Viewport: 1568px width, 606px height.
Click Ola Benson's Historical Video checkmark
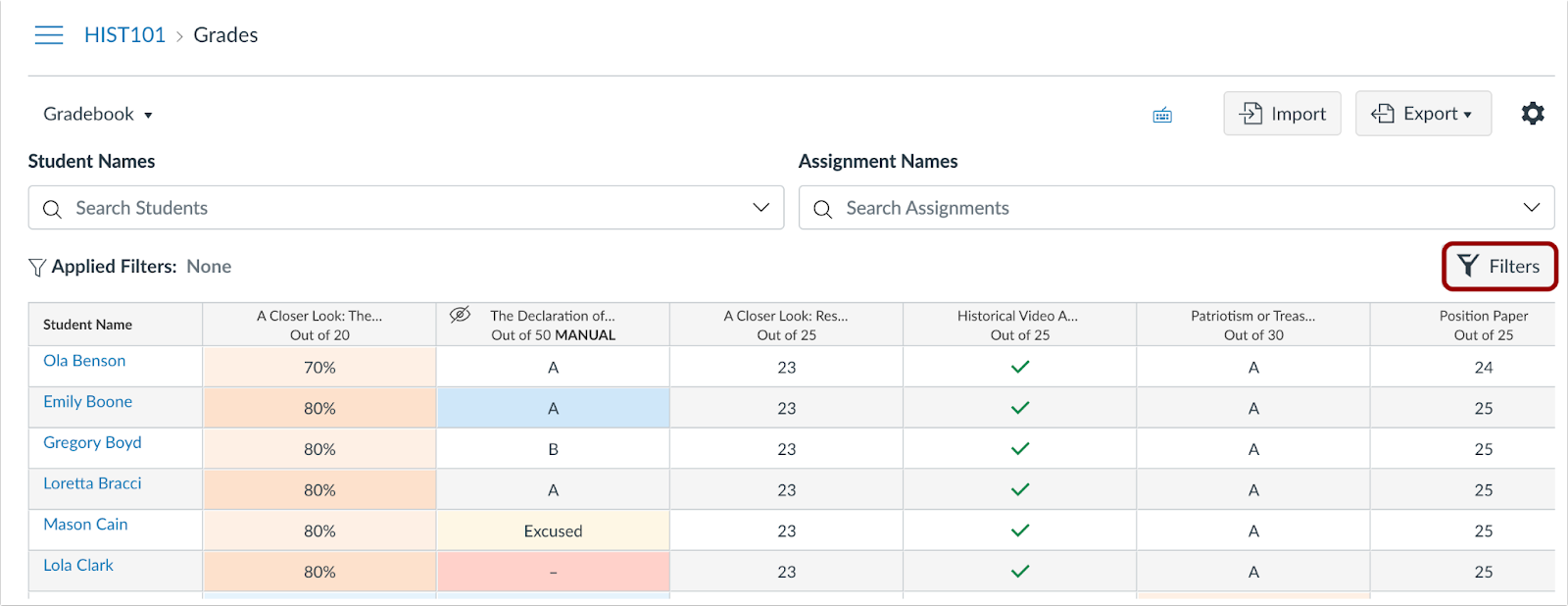point(1020,367)
